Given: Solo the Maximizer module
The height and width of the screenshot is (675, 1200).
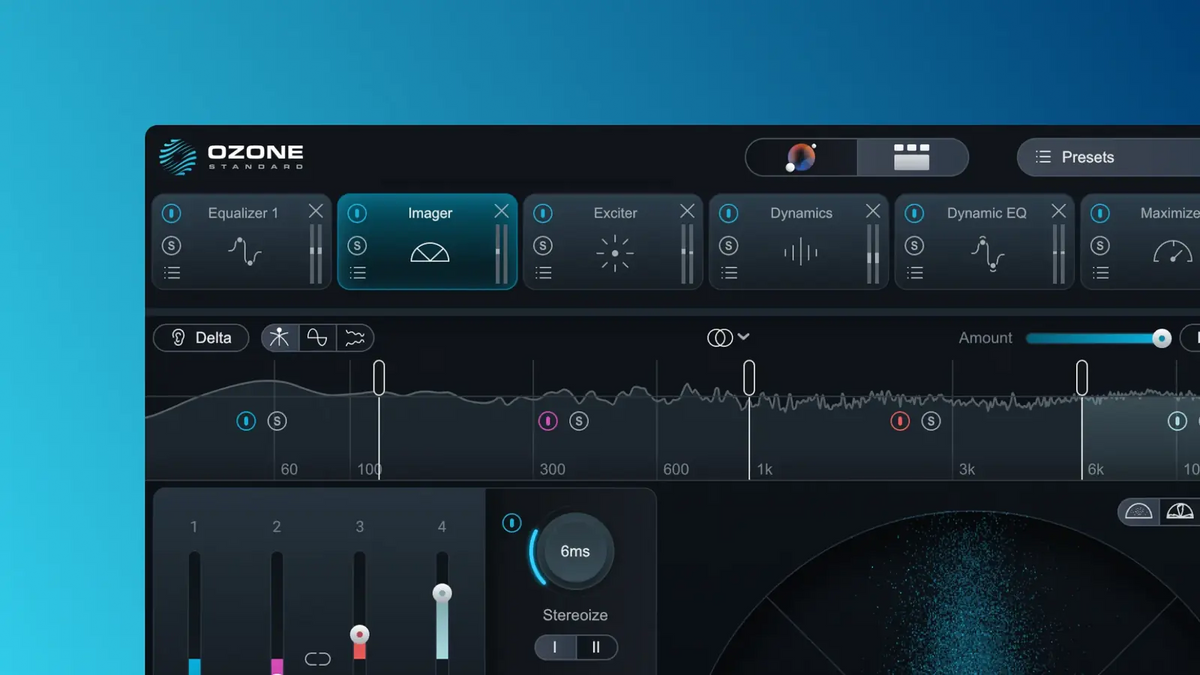Looking at the screenshot, I should pos(1100,246).
